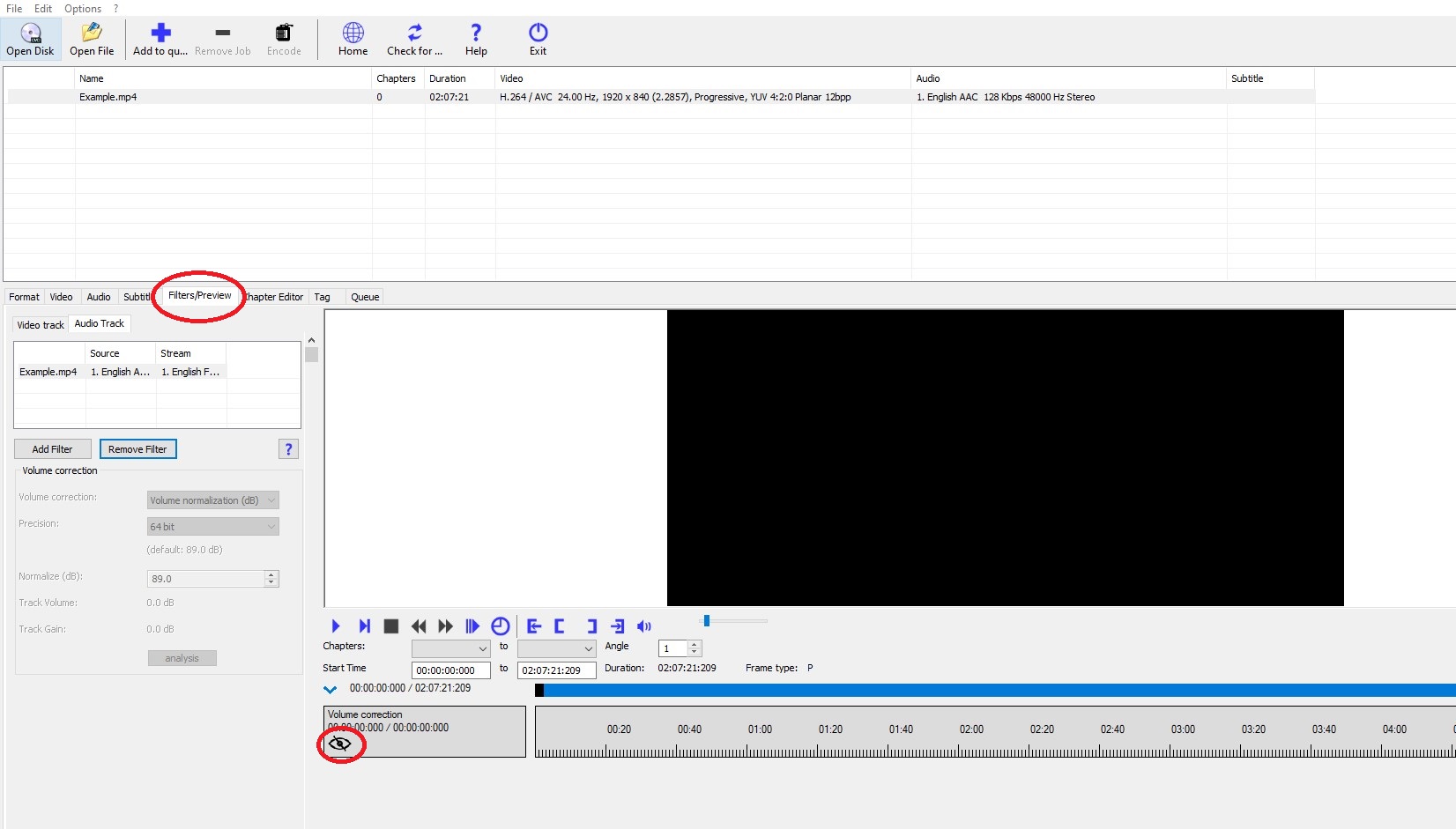The image size is (1456, 829).
Task: Click the Add Filter button
Action: tap(53, 449)
